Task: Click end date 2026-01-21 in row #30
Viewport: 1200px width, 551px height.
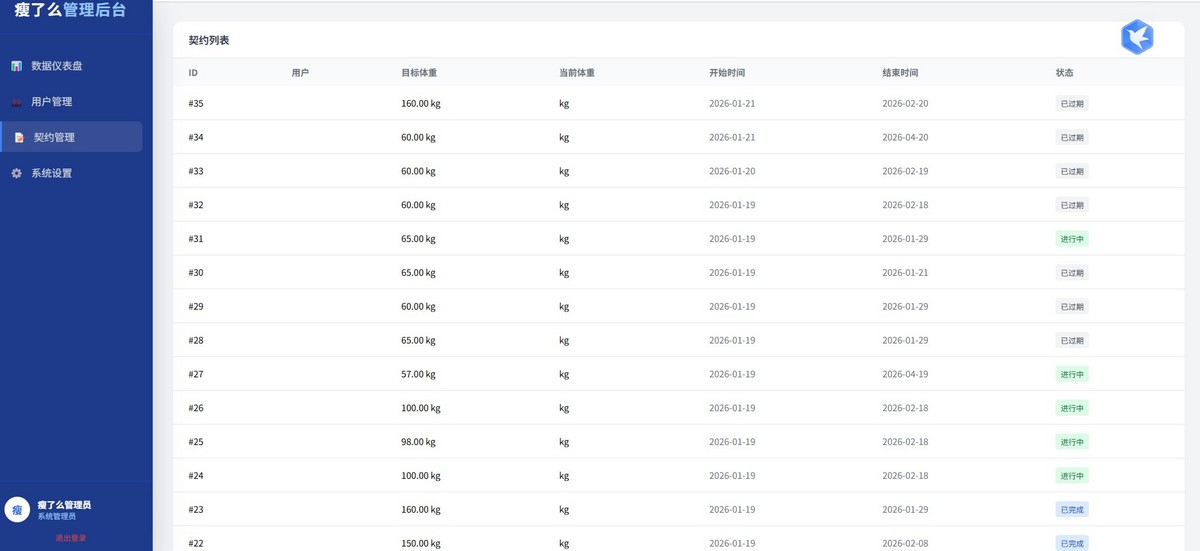Action: (905, 273)
